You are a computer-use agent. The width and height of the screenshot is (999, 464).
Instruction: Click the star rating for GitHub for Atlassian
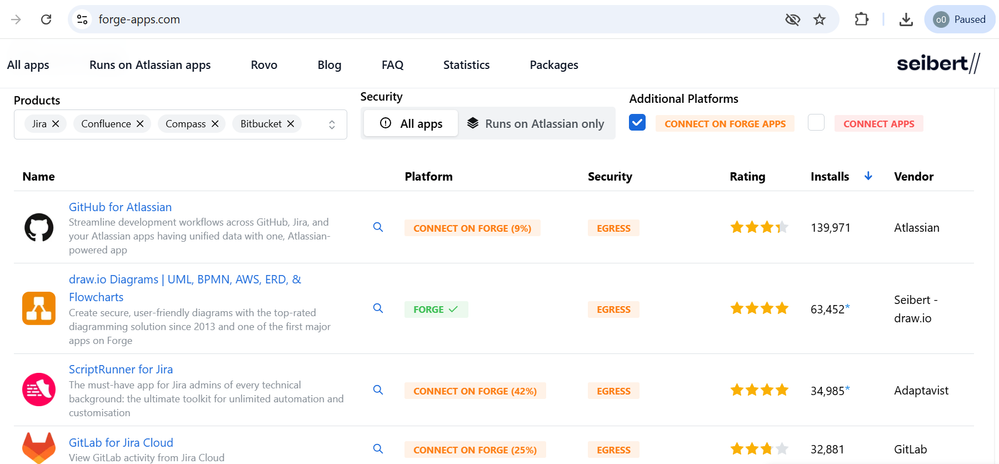pos(759,228)
